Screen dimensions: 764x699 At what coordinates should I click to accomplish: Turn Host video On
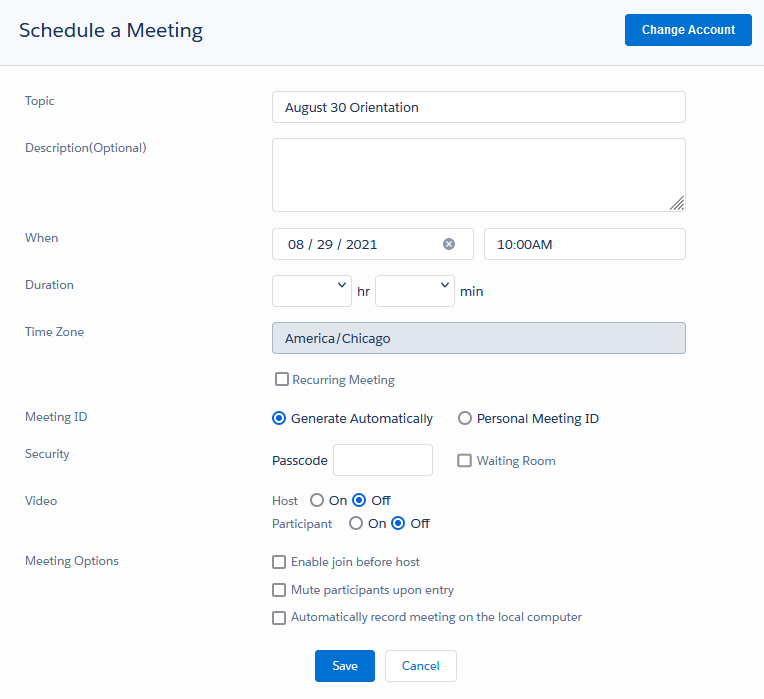(317, 500)
